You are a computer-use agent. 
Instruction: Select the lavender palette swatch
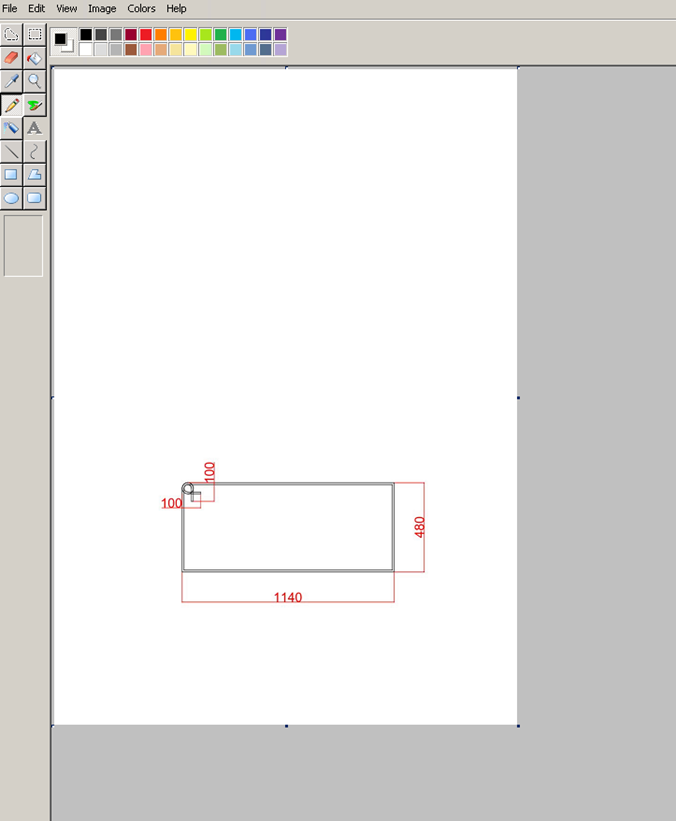281,49
